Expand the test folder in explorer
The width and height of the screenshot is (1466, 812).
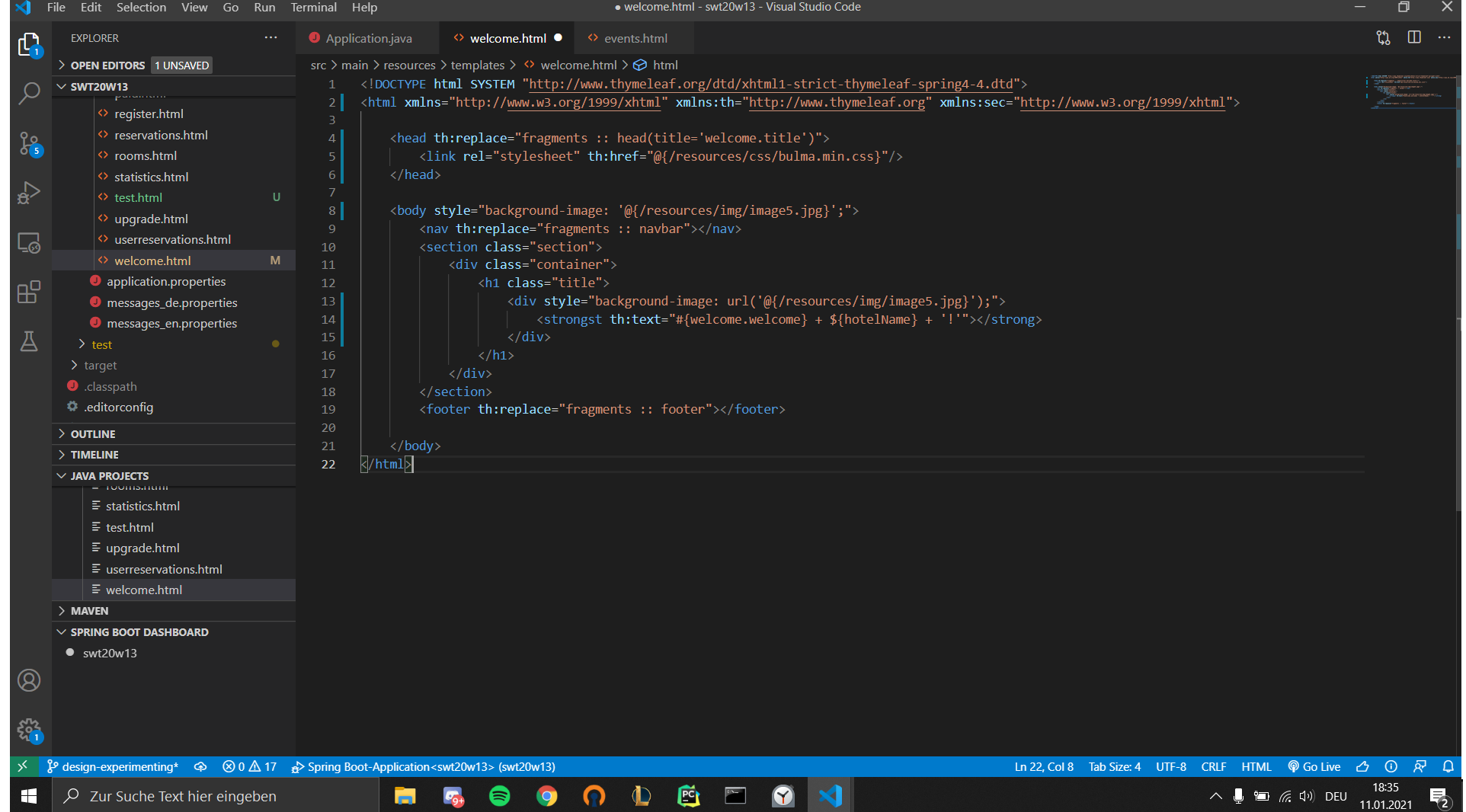point(101,344)
